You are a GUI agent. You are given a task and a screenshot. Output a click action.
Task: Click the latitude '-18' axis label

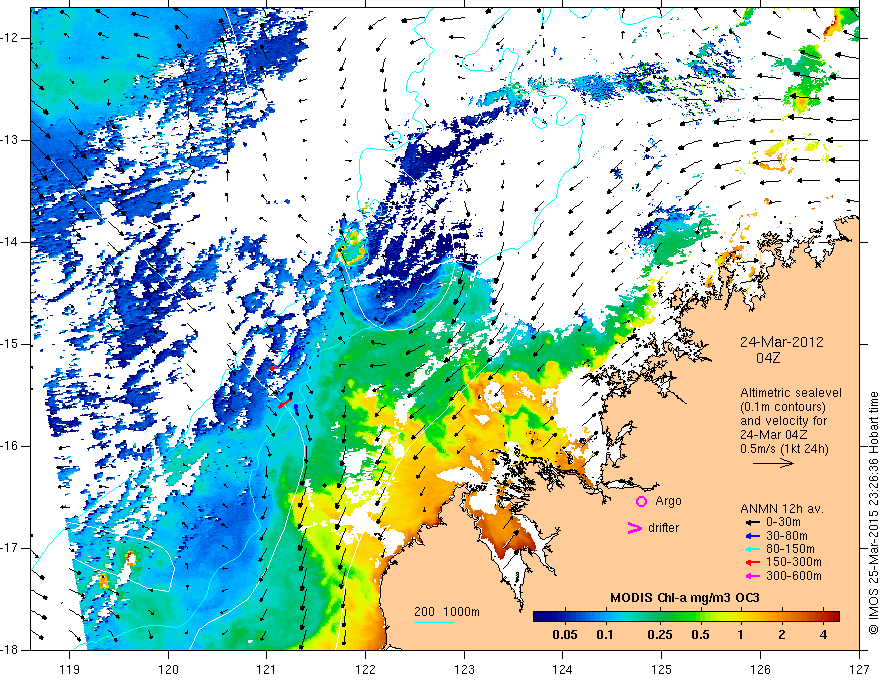11,650
